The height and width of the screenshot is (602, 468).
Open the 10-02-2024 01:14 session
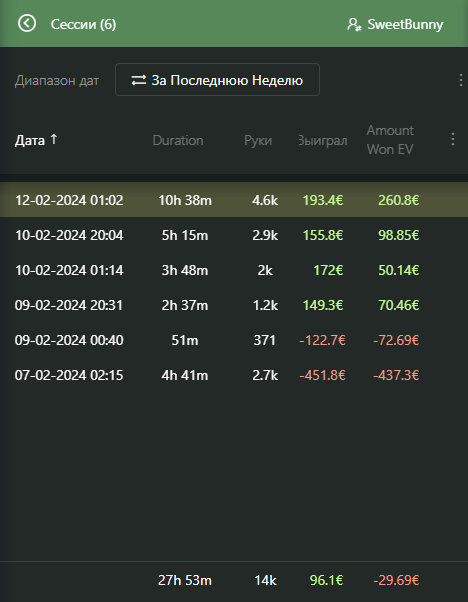pyautogui.click(x=234, y=270)
